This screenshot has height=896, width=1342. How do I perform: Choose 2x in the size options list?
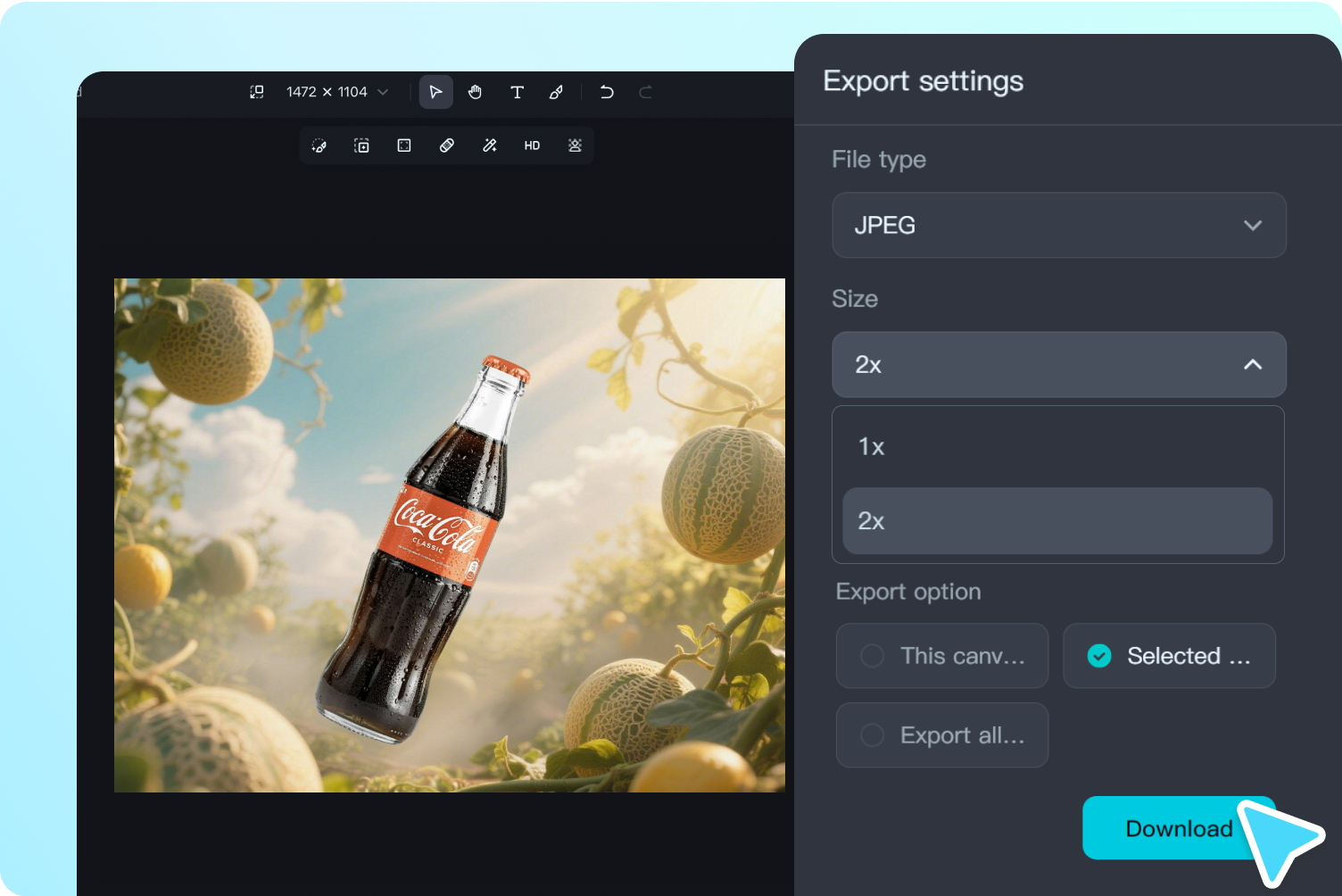1057,520
